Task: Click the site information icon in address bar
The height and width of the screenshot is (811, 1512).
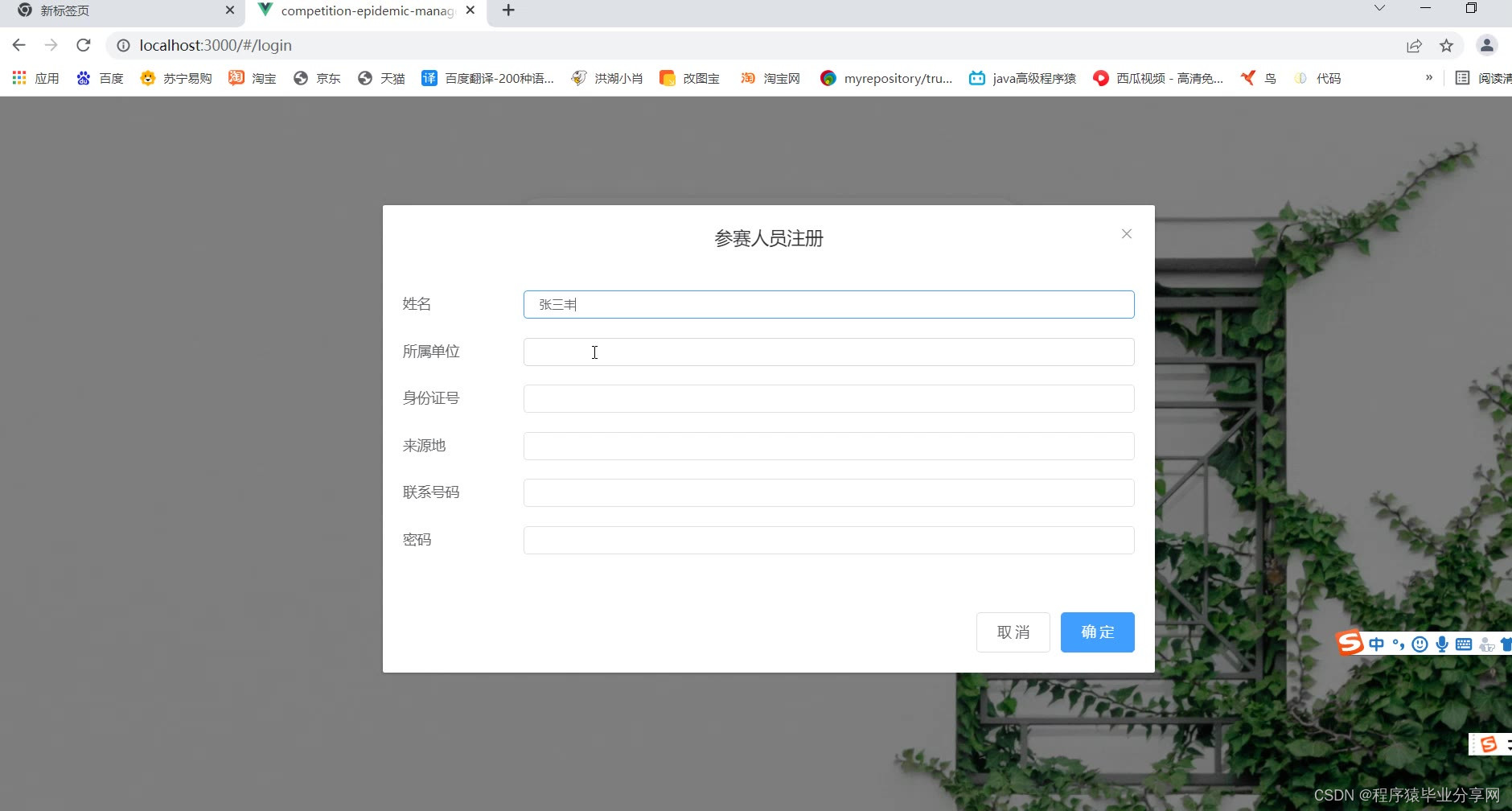Action: tap(123, 46)
